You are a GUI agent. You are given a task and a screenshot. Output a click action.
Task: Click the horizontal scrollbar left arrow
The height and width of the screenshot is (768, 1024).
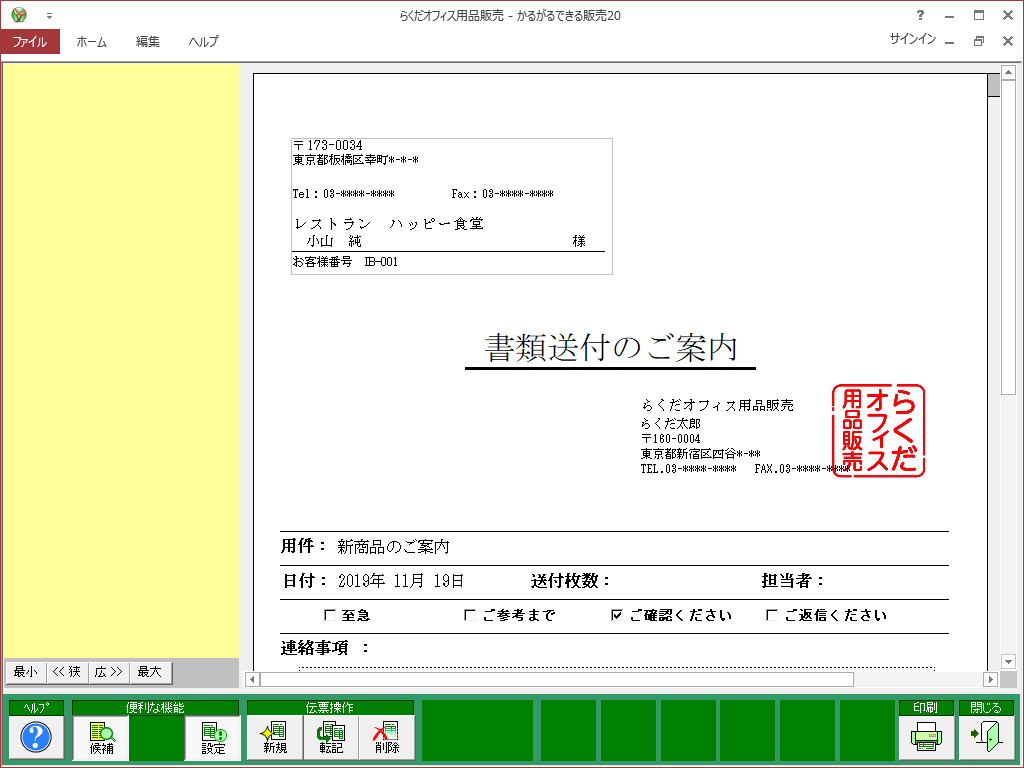252,679
